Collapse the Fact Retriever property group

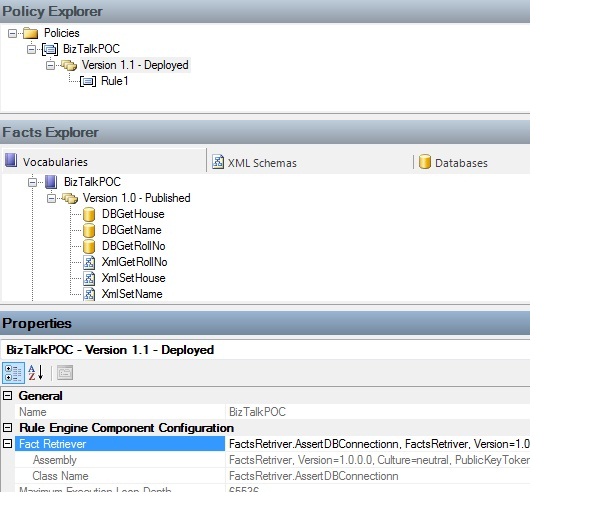pos(7,444)
